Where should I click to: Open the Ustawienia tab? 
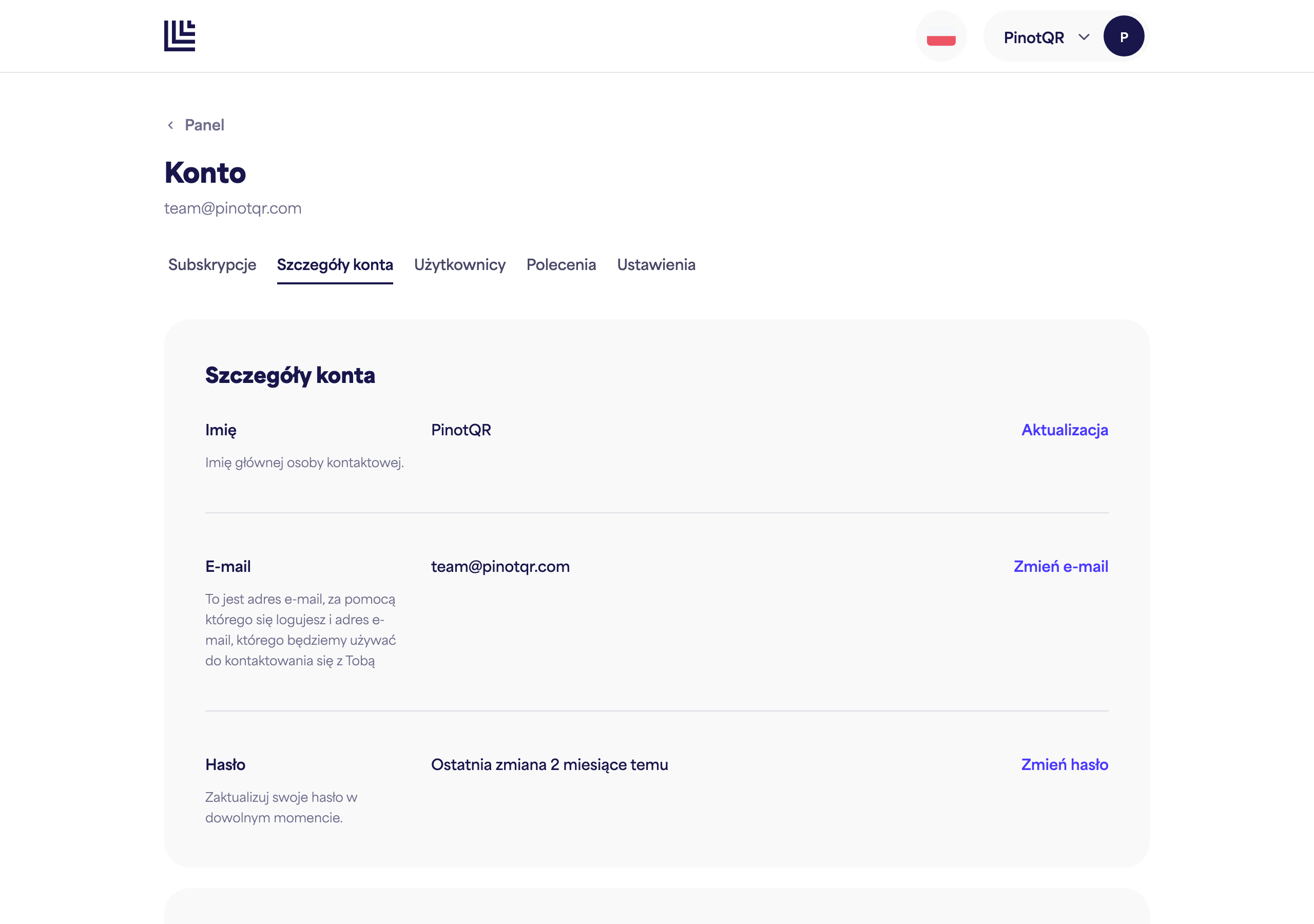[656, 264]
